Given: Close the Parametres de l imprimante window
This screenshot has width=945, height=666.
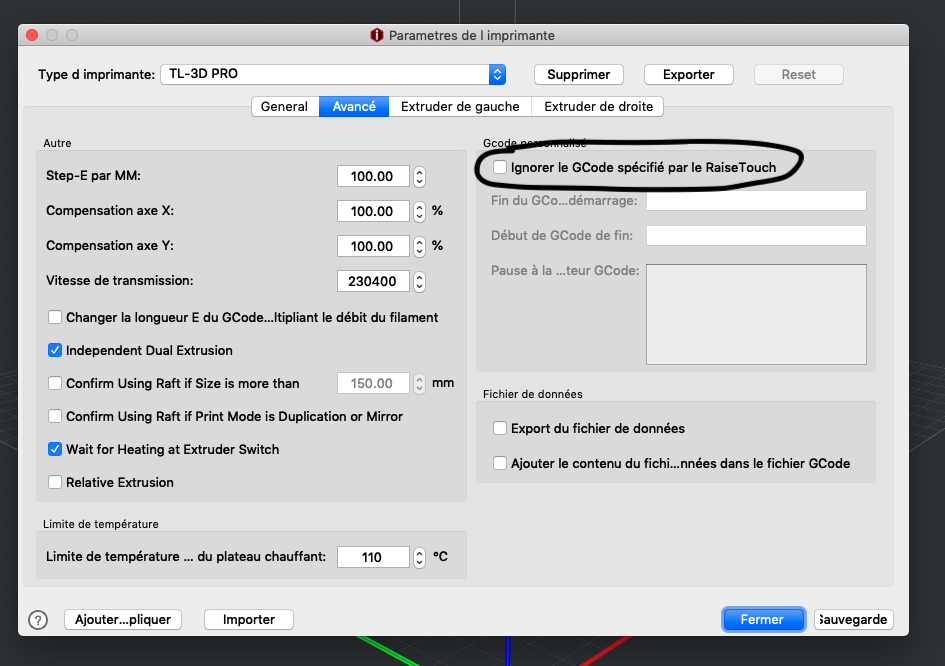Looking at the screenshot, I should tap(33, 35).
